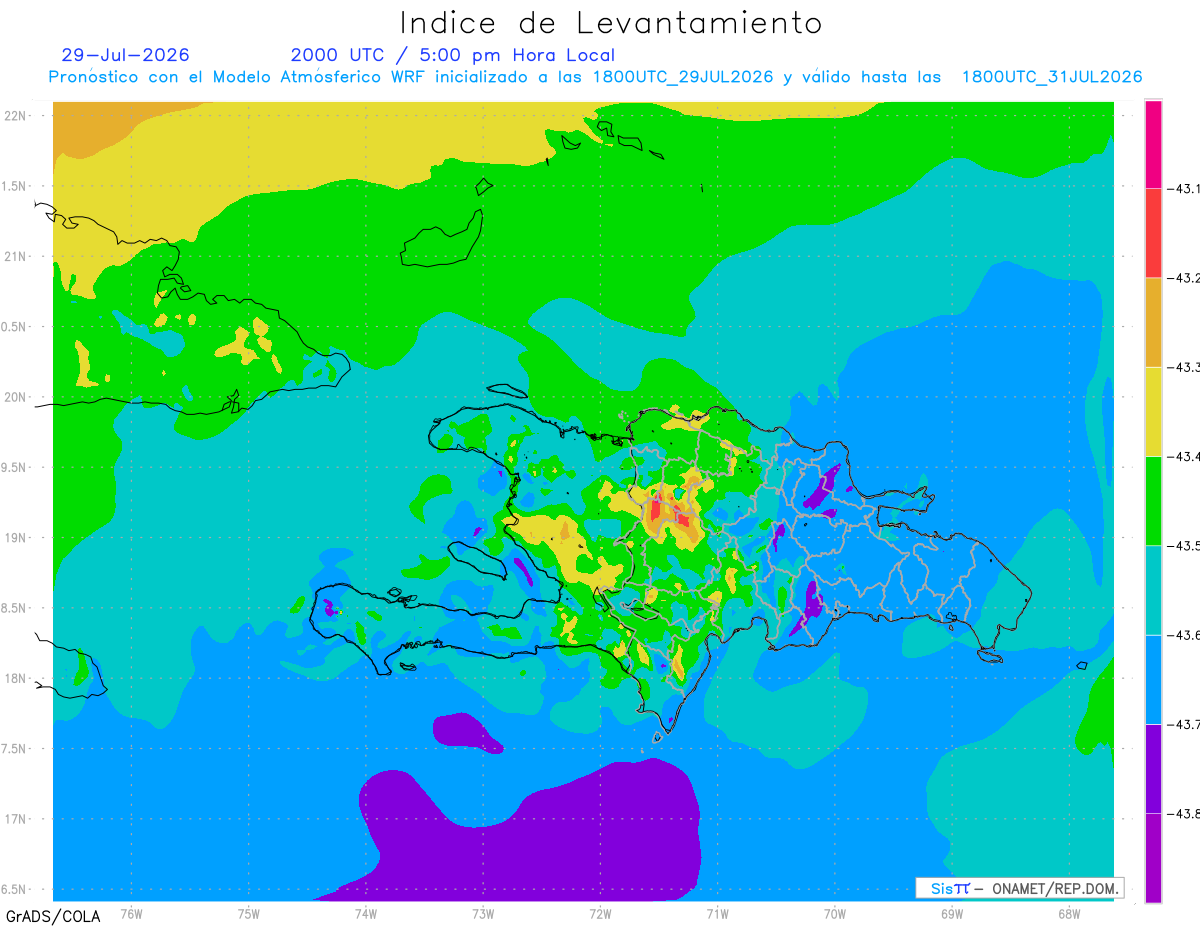Click the 'SisTT - ONAMET/REP.DOM.' credit box

(1019, 888)
